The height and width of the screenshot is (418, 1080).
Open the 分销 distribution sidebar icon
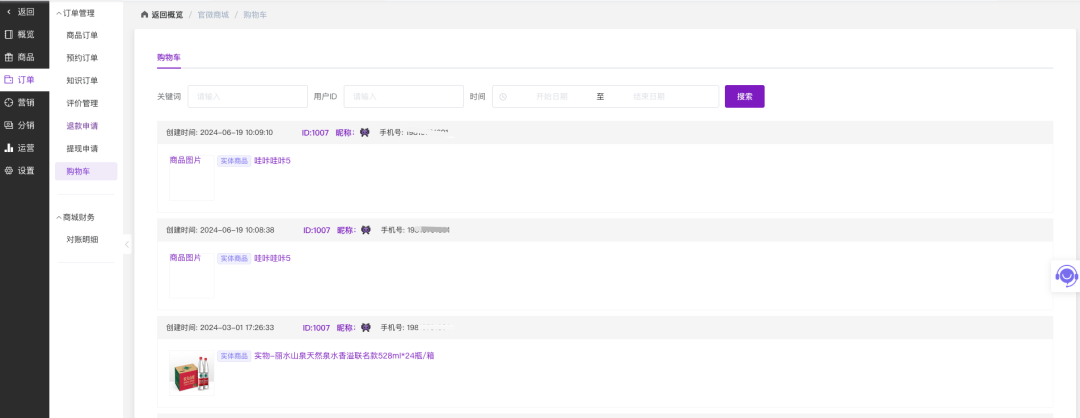coord(9,125)
